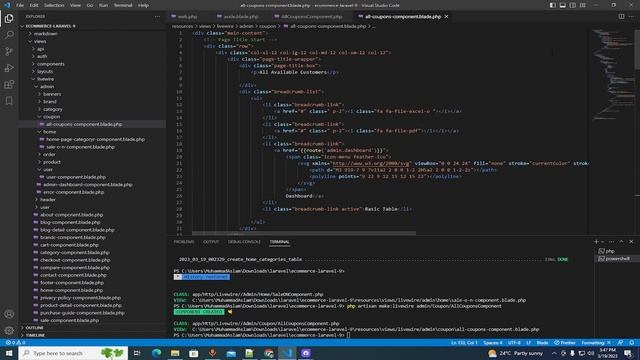Click the feedback icon in status bar
The height and width of the screenshot is (360, 640).
tap(620, 342)
